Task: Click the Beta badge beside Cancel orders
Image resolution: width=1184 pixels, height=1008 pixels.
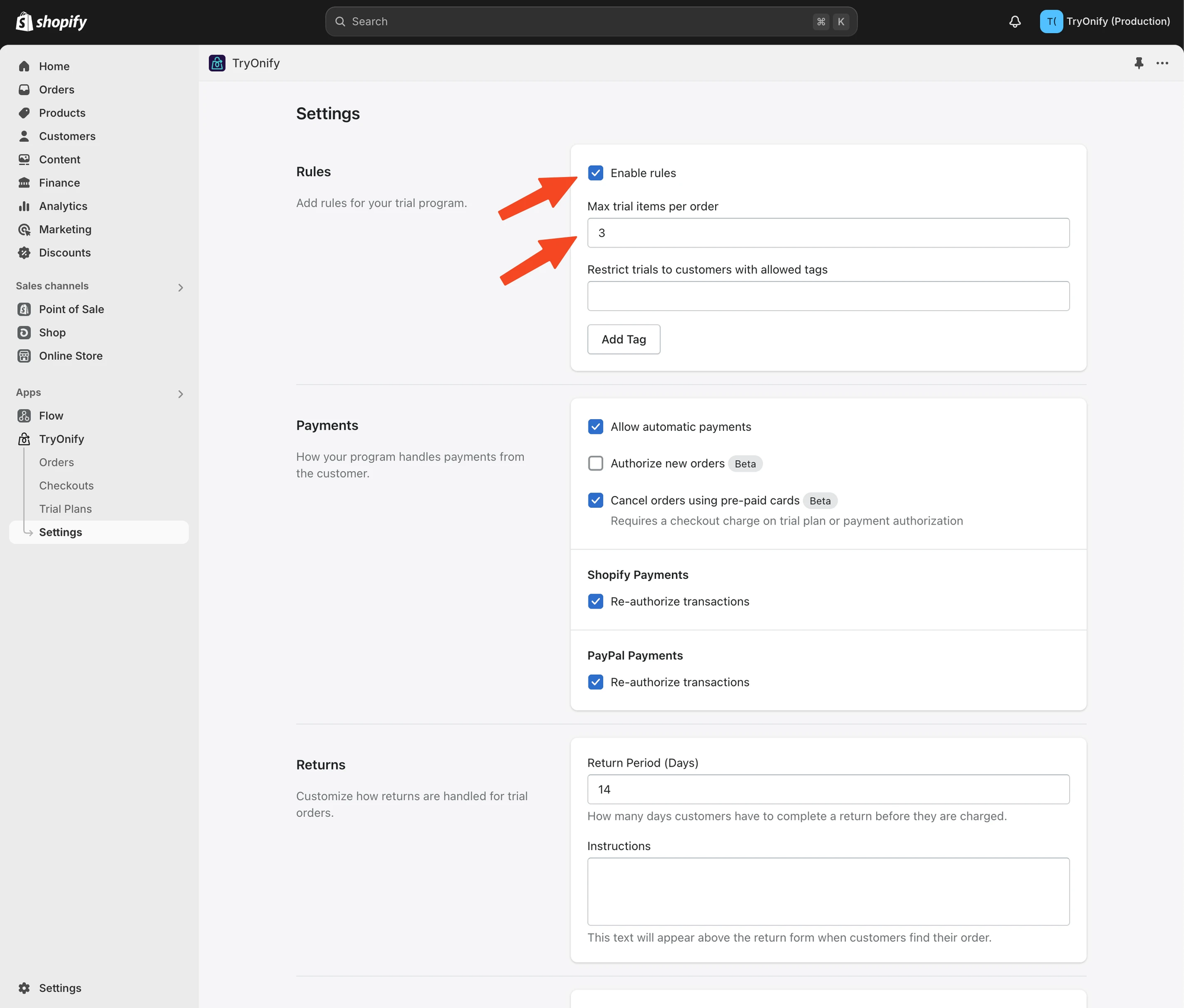Action: pyautogui.click(x=820, y=501)
